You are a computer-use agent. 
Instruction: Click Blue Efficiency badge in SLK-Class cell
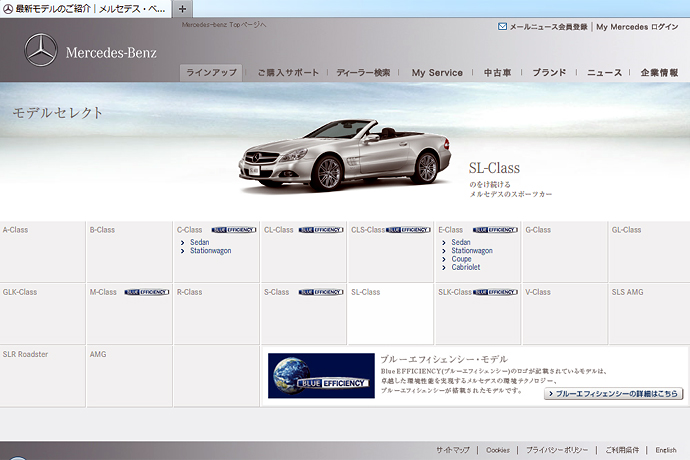pyautogui.click(x=495, y=292)
